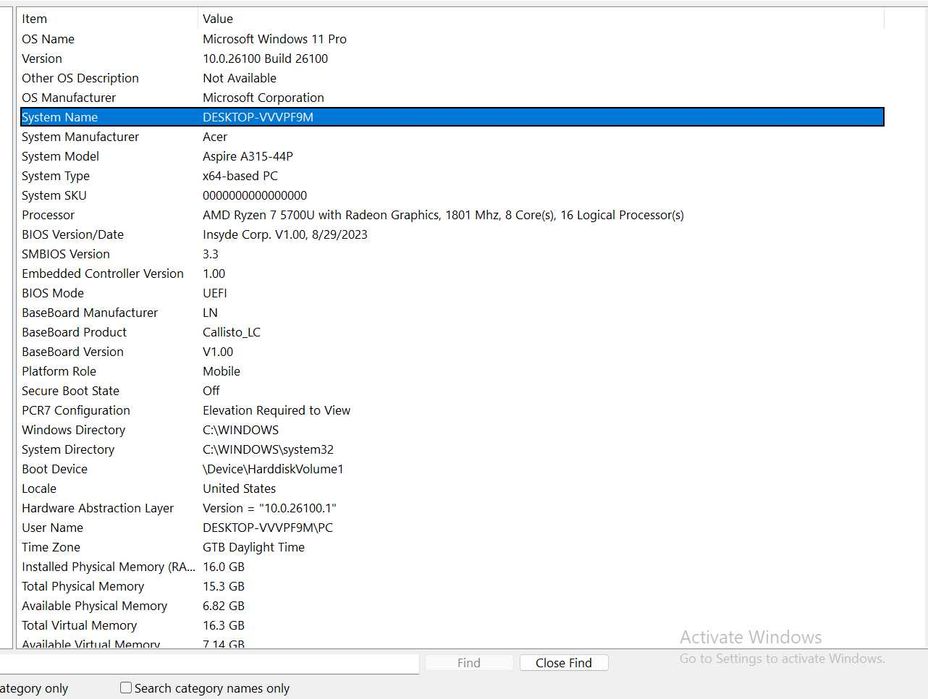Click the value '6.82 GB'
The height and width of the screenshot is (699, 928).
[x=223, y=605]
